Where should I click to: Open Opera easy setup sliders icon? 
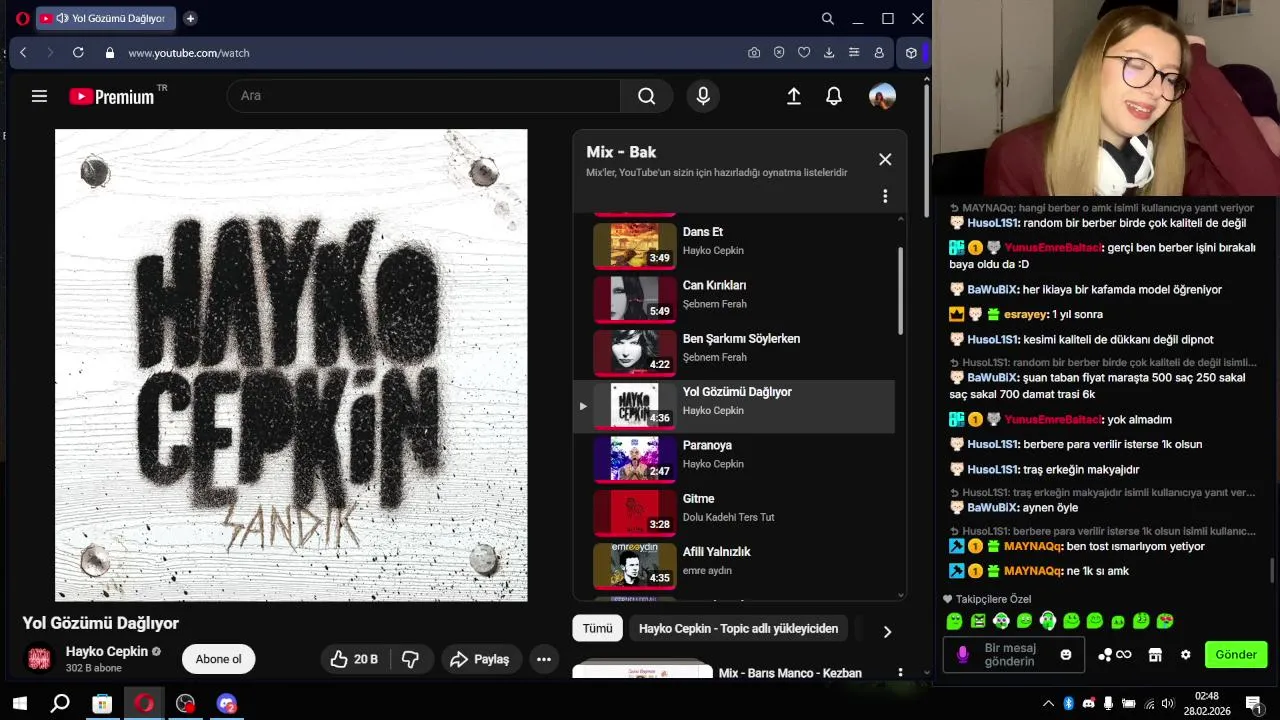point(854,53)
